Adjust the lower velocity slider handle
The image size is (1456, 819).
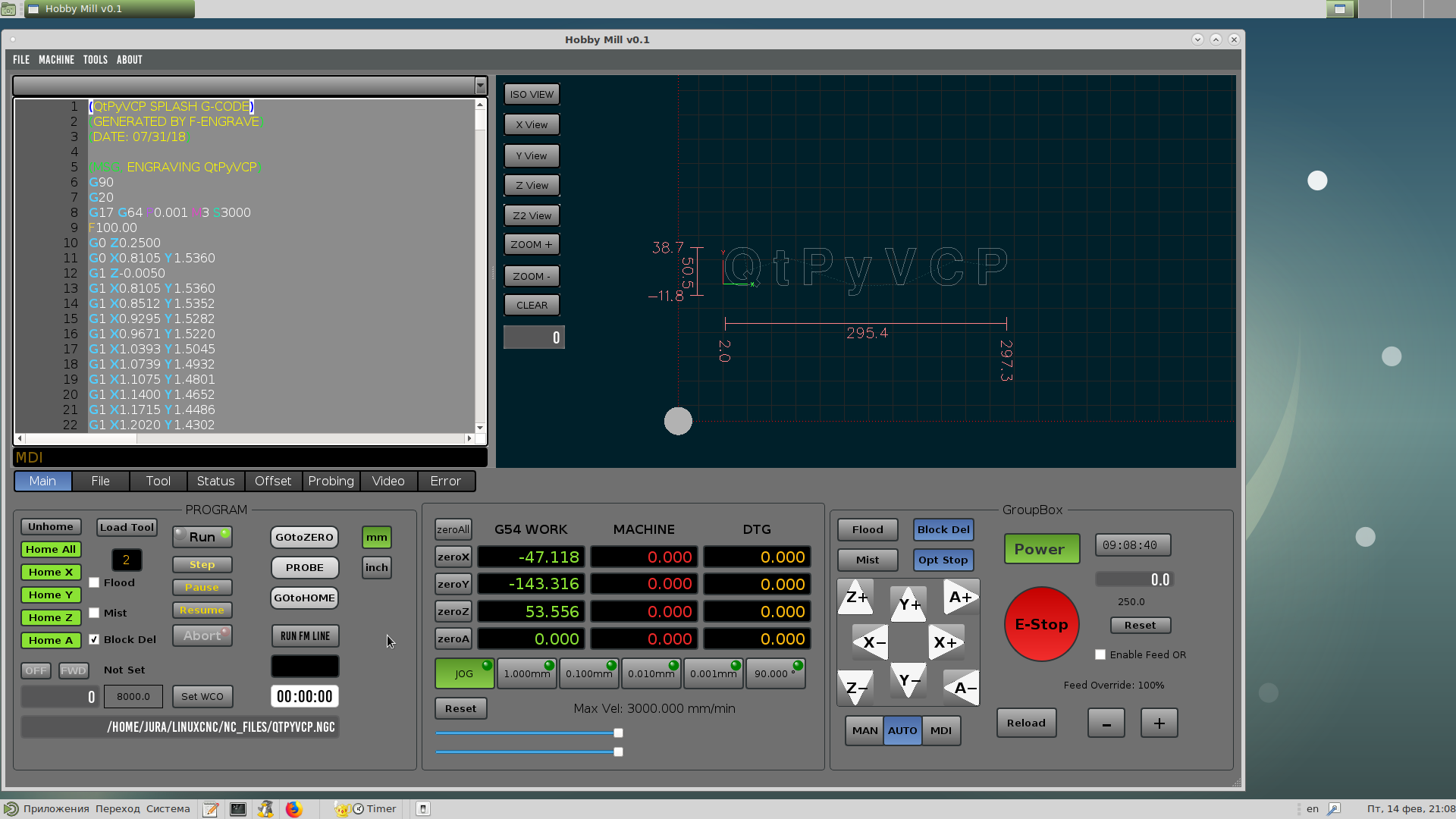tap(618, 752)
